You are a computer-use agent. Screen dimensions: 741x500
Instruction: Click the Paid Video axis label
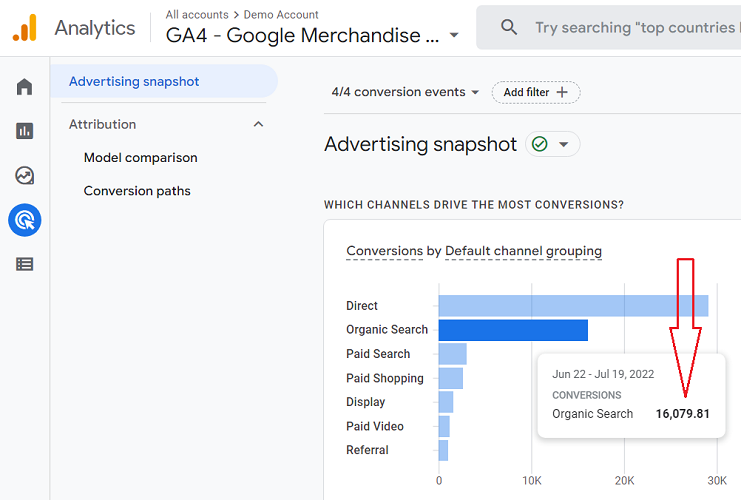click(x=375, y=426)
